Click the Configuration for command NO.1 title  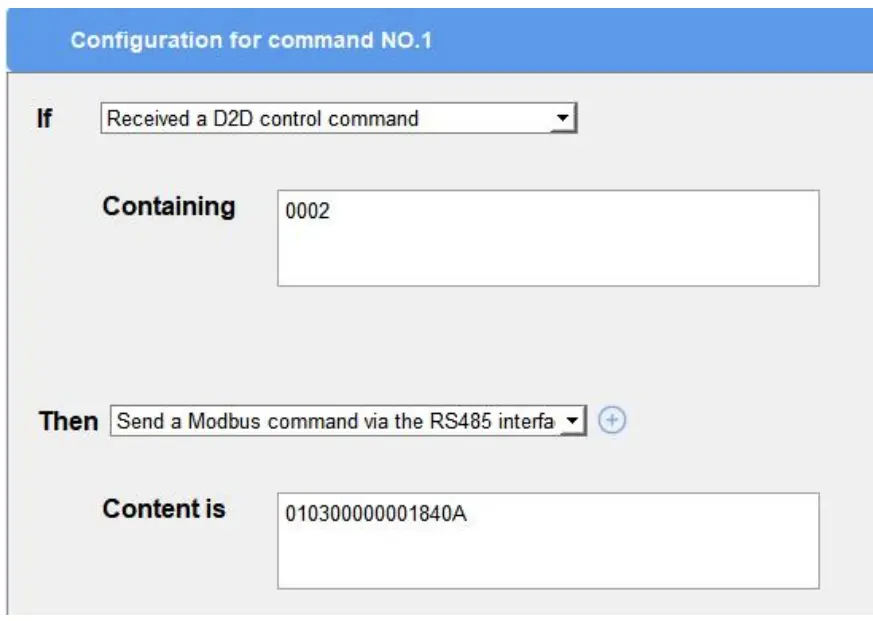pos(251,42)
